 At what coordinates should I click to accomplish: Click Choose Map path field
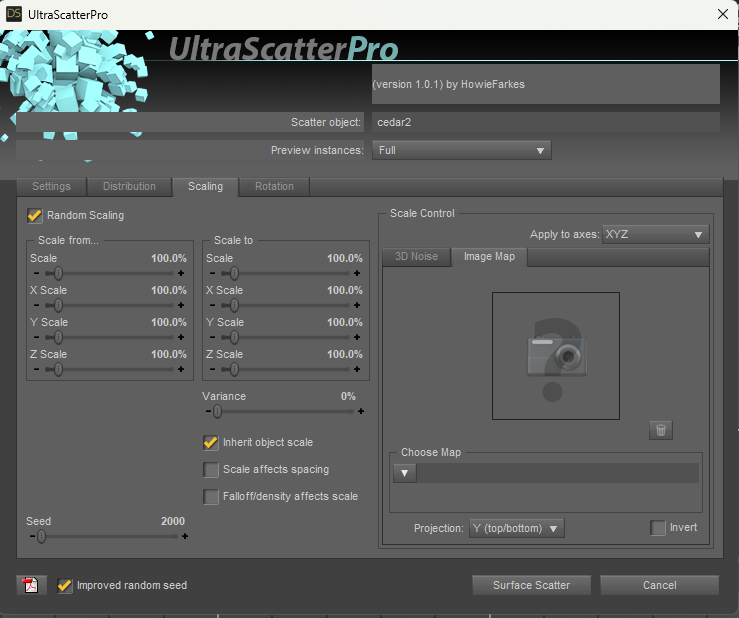[x=558, y=473]
